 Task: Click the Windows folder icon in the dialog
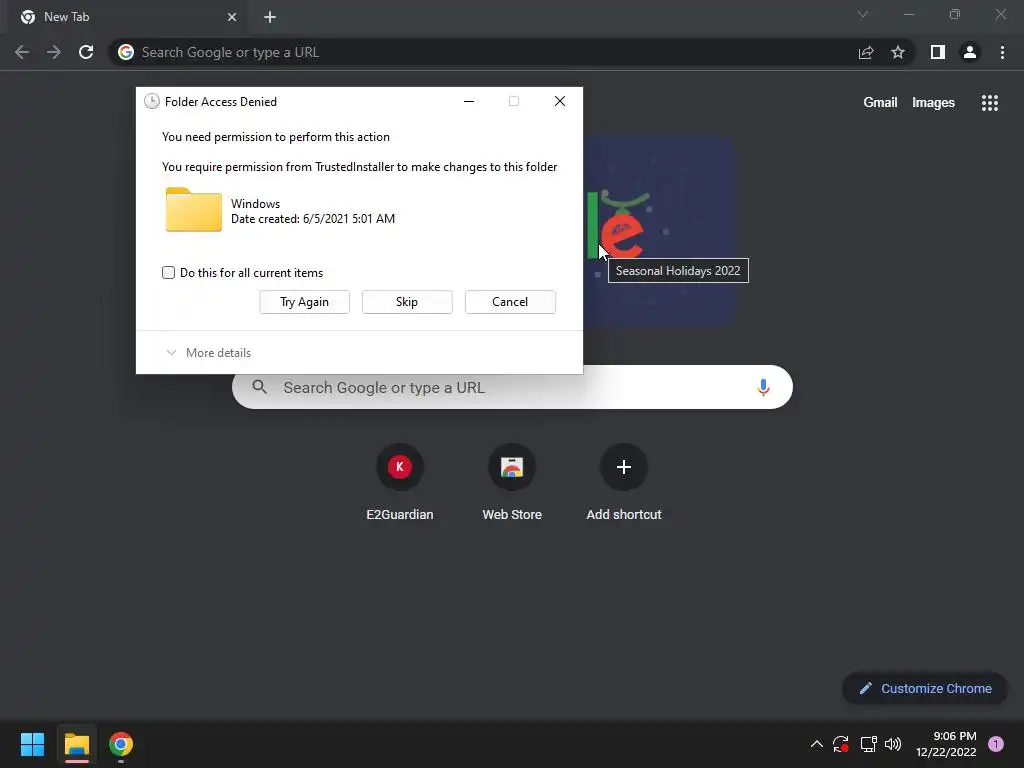tap(193, 210)
